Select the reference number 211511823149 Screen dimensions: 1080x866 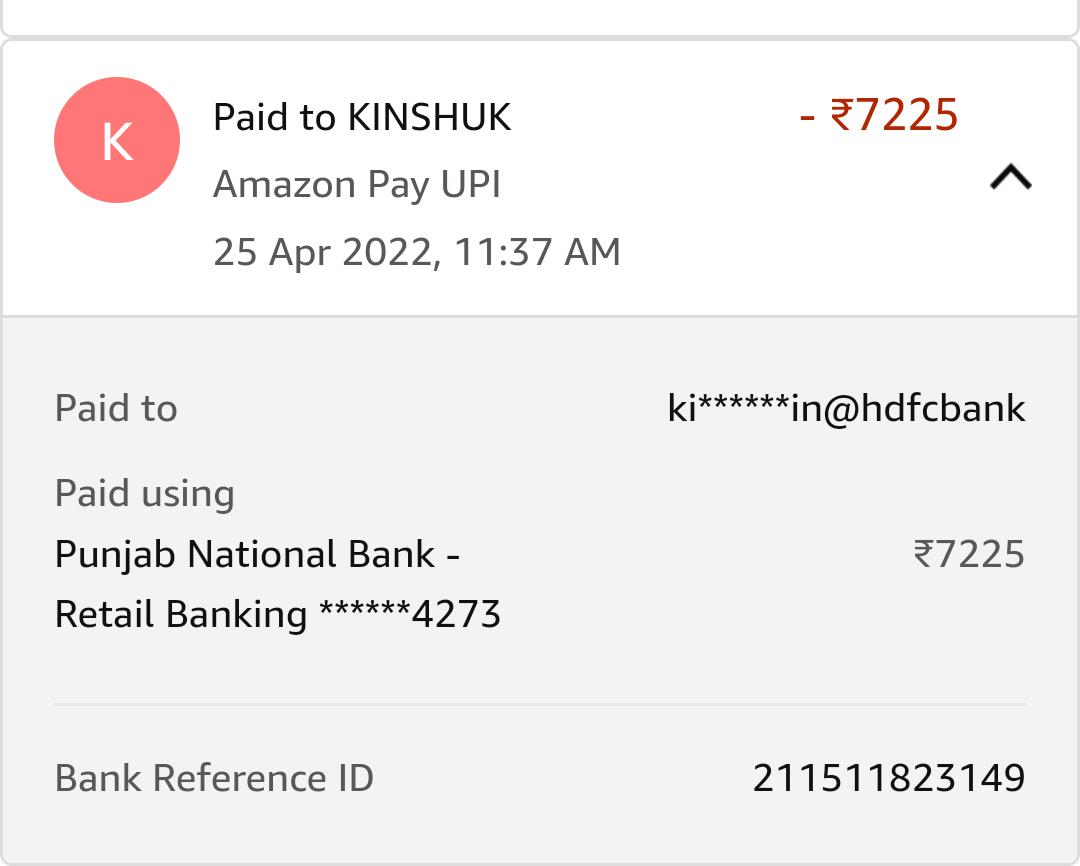pos(888,778)
